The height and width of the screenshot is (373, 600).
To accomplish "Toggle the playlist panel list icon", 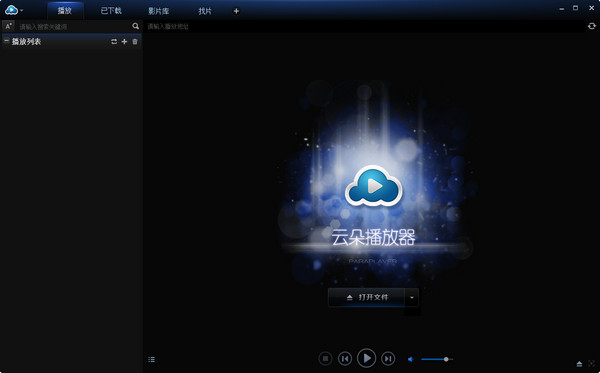I will [152, 359].
